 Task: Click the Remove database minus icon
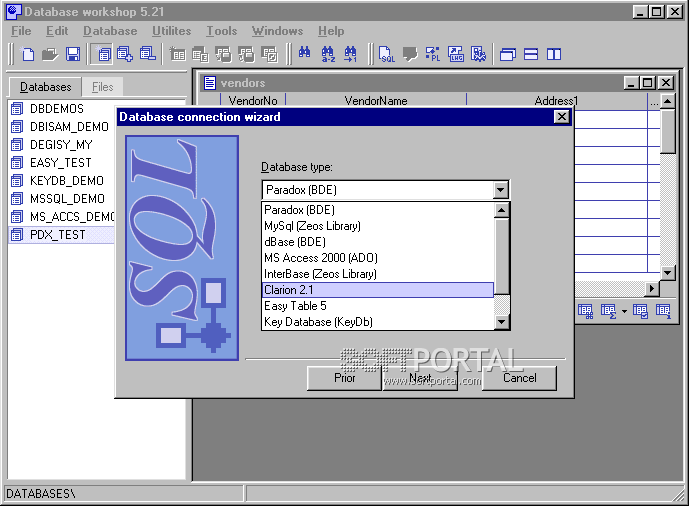[148, 54]
